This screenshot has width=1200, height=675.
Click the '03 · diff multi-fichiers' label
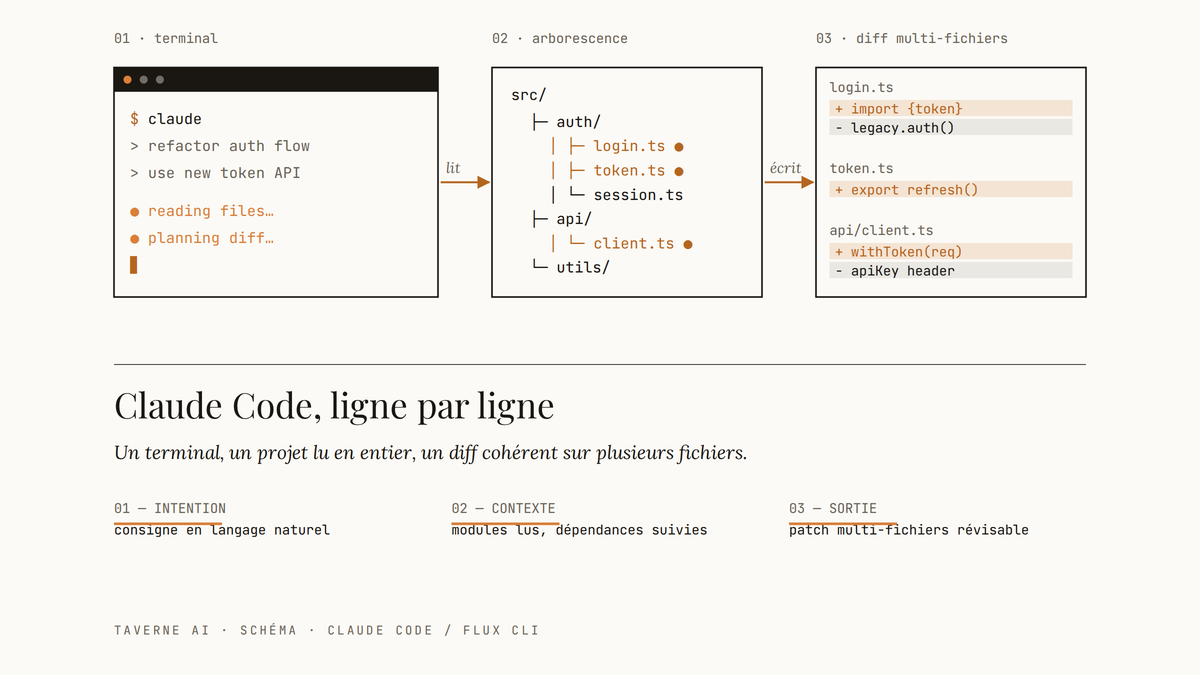(x=912, y=38)
